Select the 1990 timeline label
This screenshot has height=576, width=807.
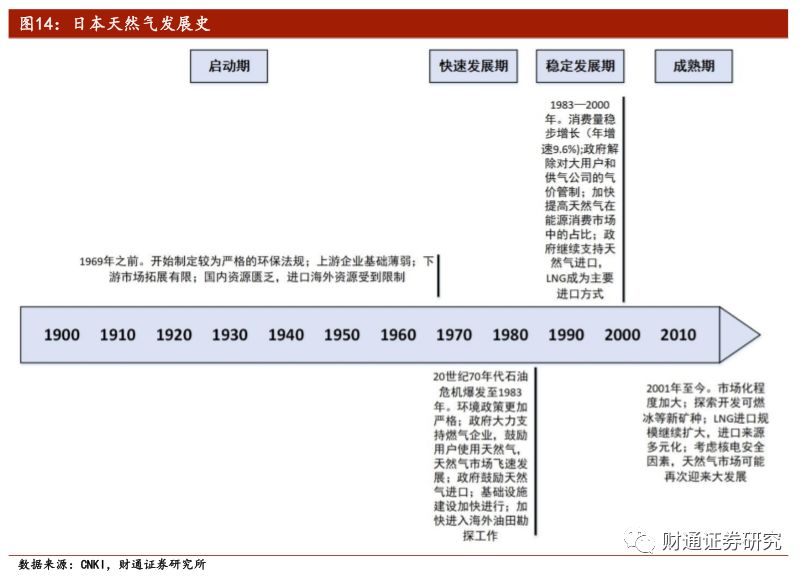(x=567, y=335)
